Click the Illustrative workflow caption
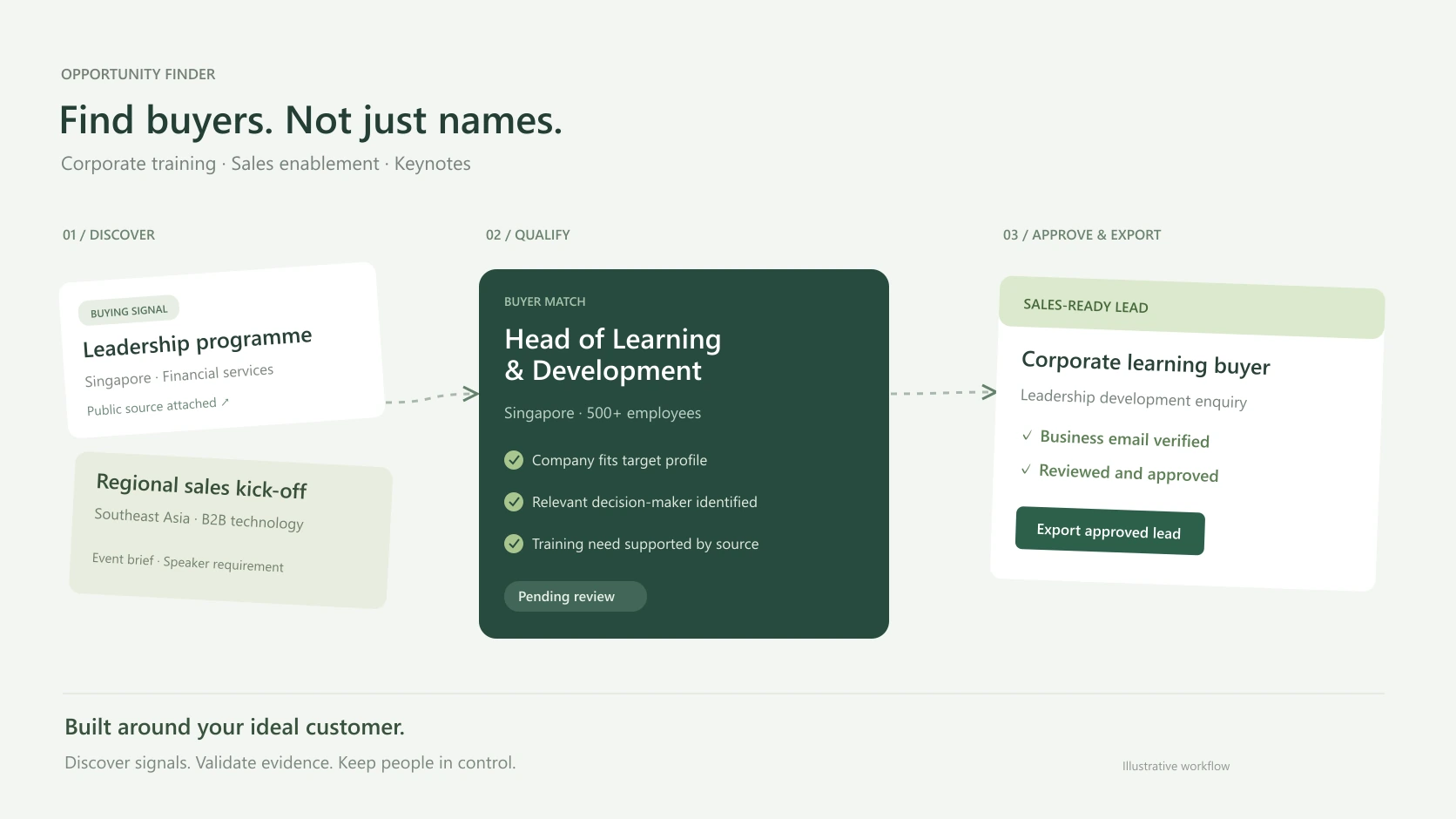The width and height of the screenshot is (1456, 819). coord(1176,766)
